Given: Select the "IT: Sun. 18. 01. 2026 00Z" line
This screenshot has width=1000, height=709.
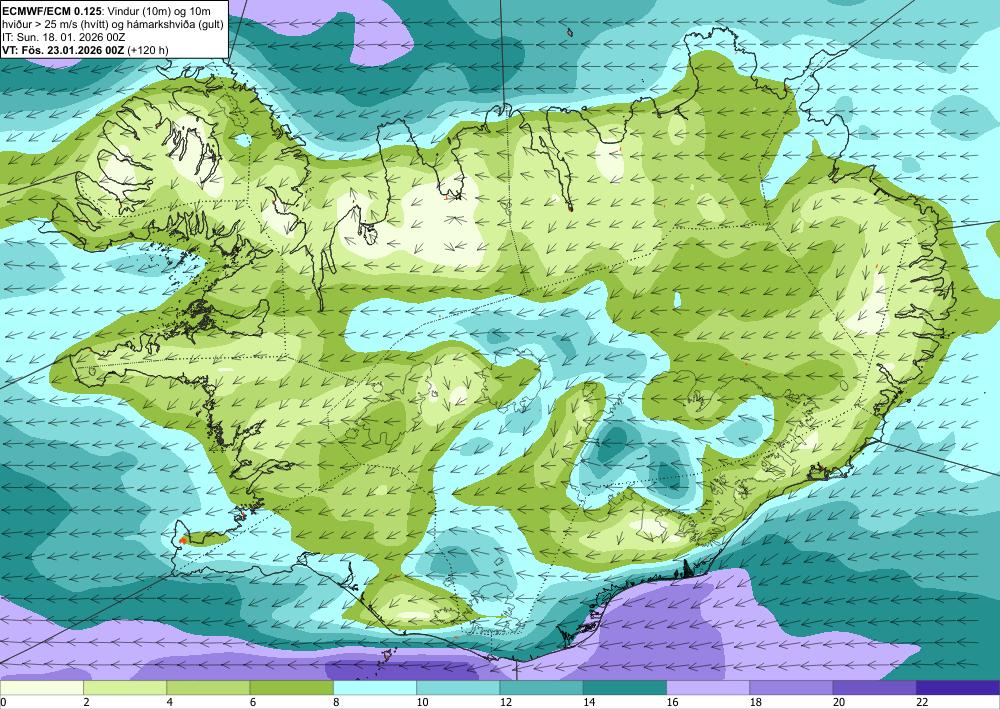Looking at the screenshot, I should 64,38.
